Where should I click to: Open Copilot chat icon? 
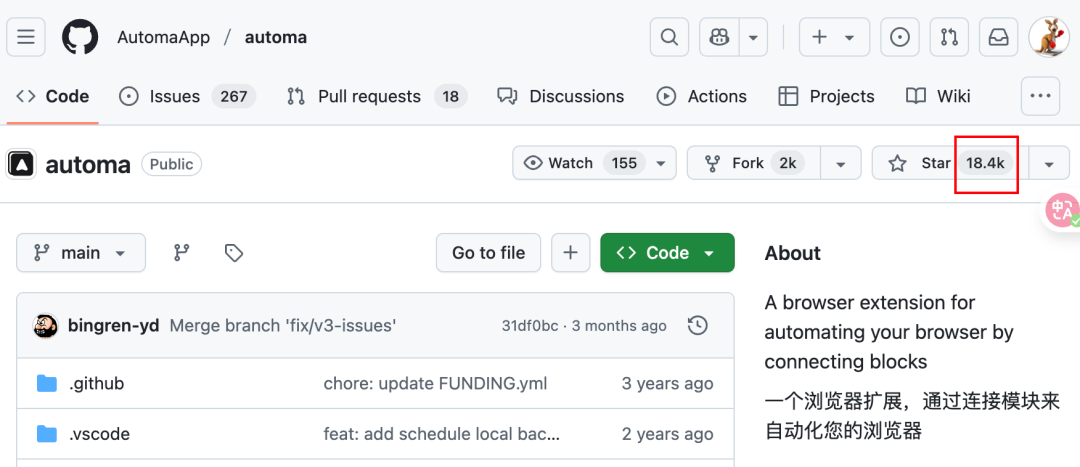[720, 37]
